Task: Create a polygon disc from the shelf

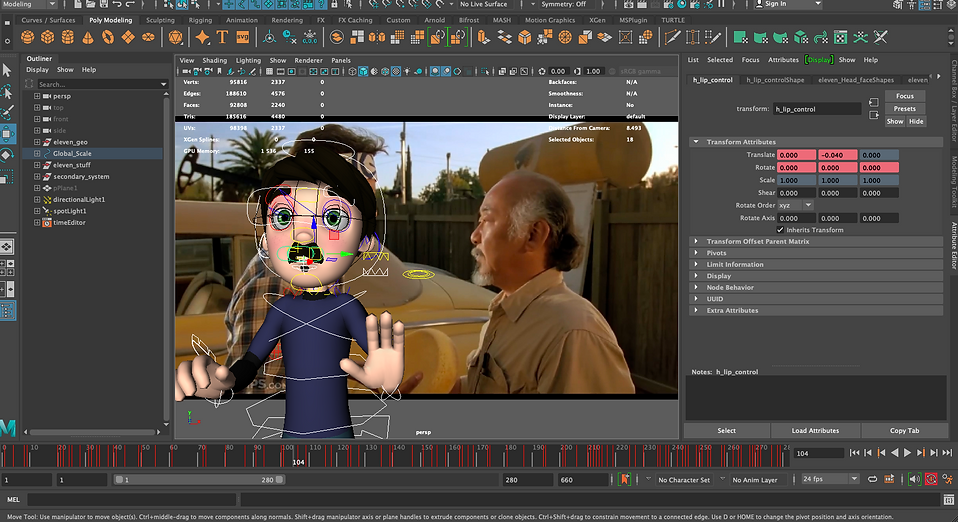Action: click(148, 37)
